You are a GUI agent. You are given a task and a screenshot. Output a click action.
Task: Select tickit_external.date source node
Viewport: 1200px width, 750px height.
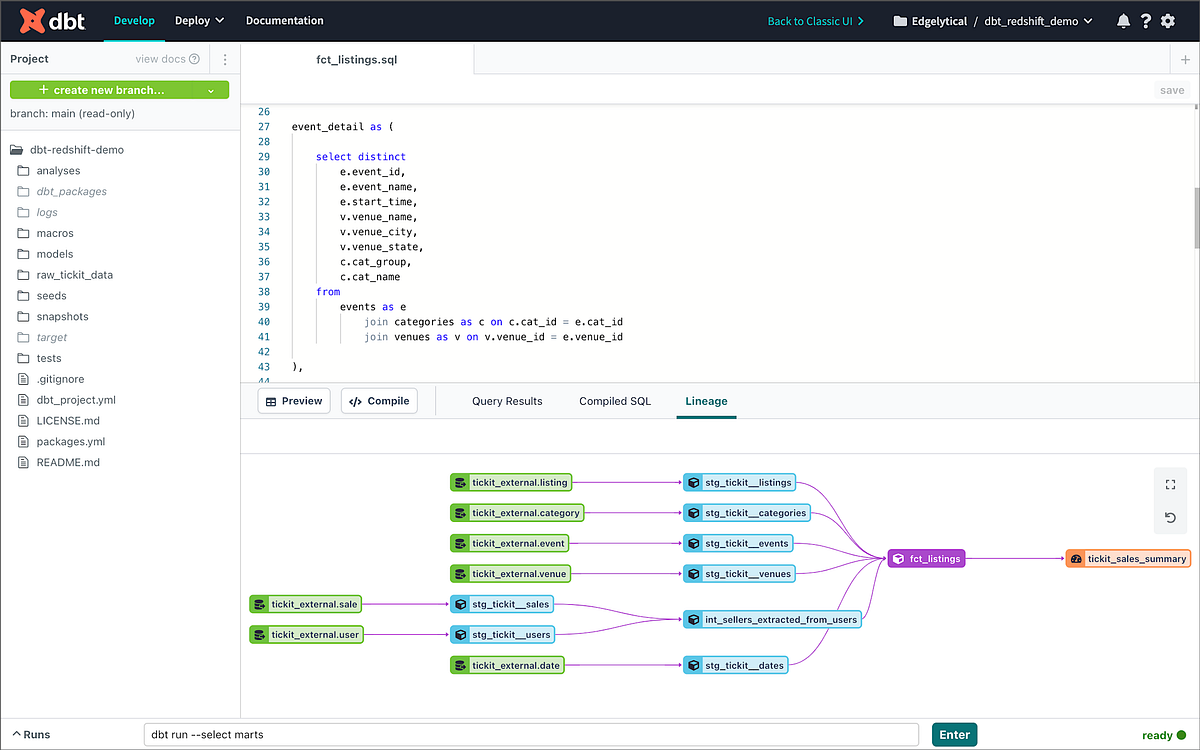coord(507,664)
